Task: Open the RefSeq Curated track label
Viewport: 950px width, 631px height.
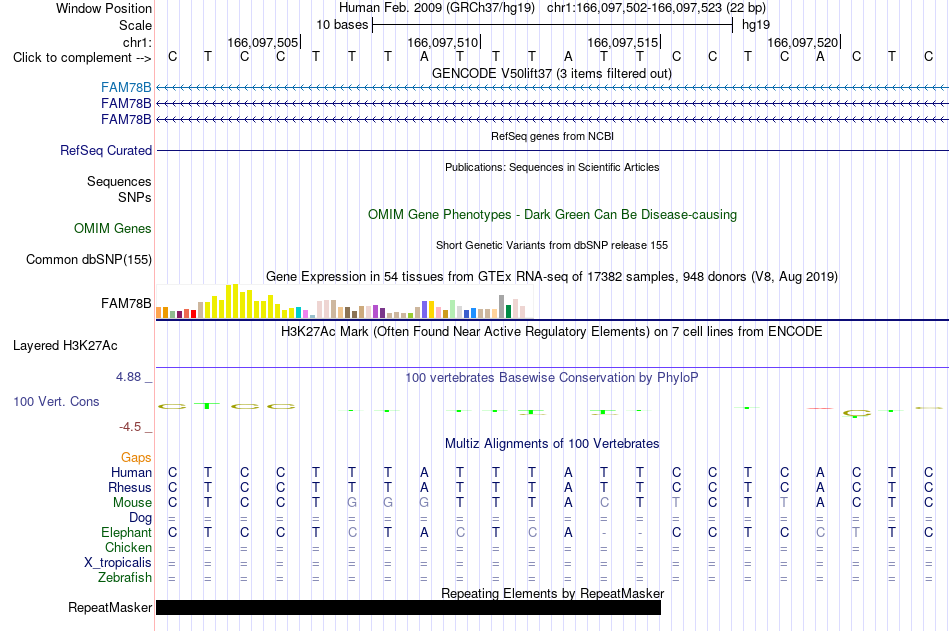Action: pyautogui.click(x=106, y=150)
